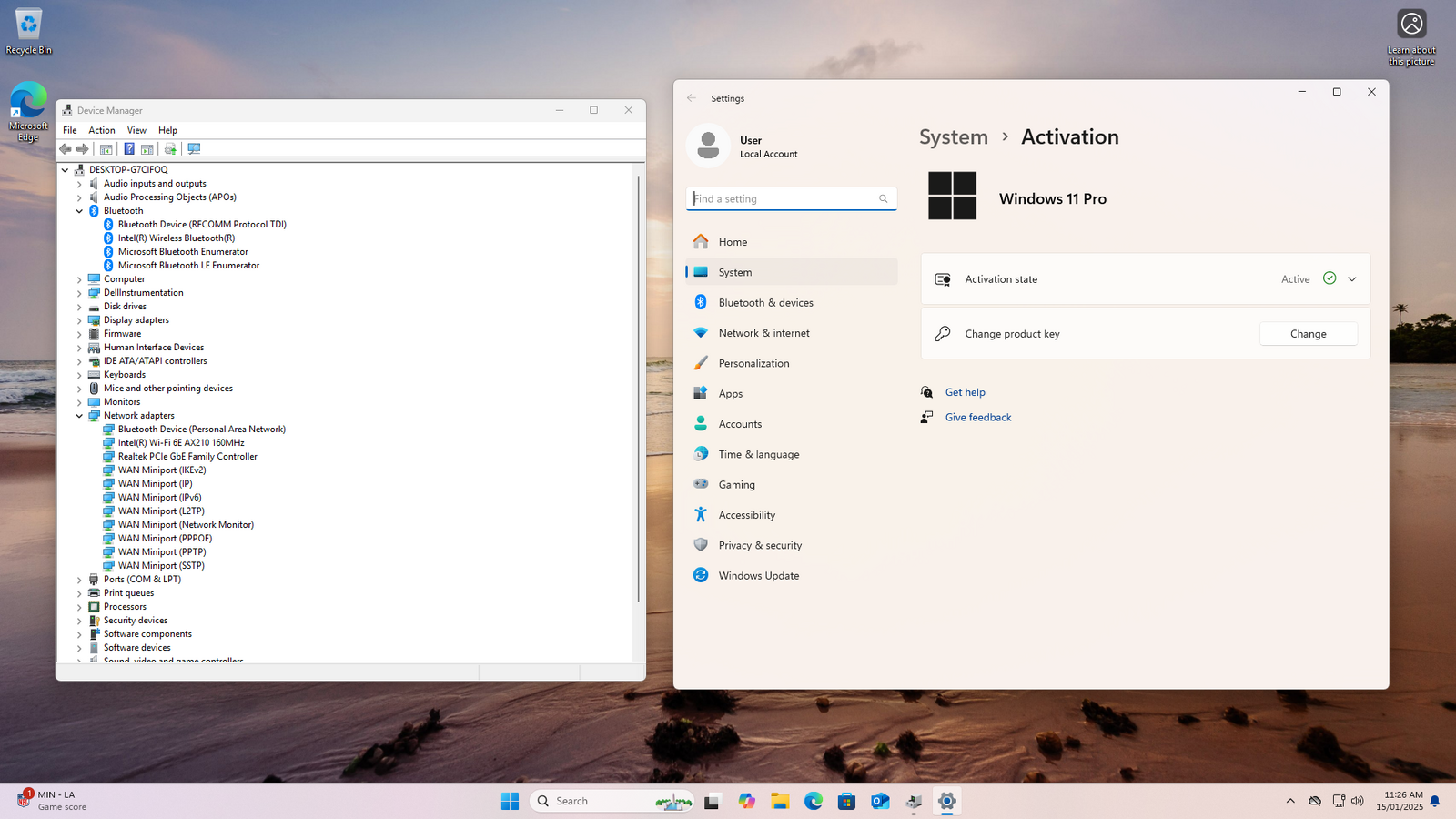Click the search magnifier in Find a setting
The image size is (1456, 819).
[x=883, y=199]
